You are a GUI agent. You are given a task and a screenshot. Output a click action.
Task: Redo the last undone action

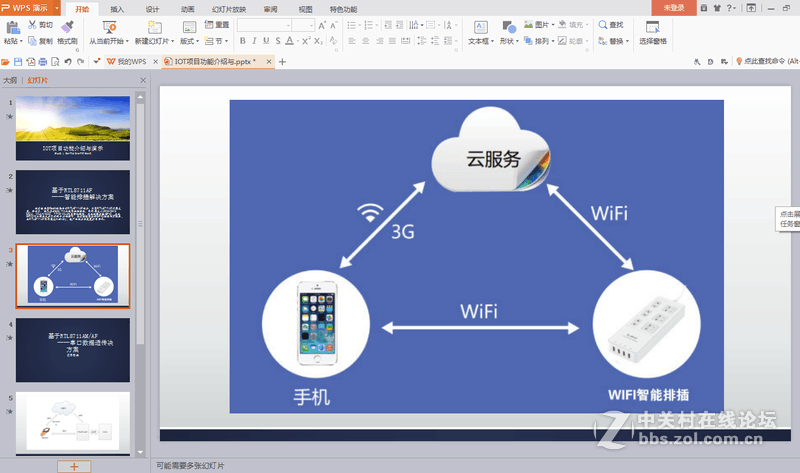point(81,62)
